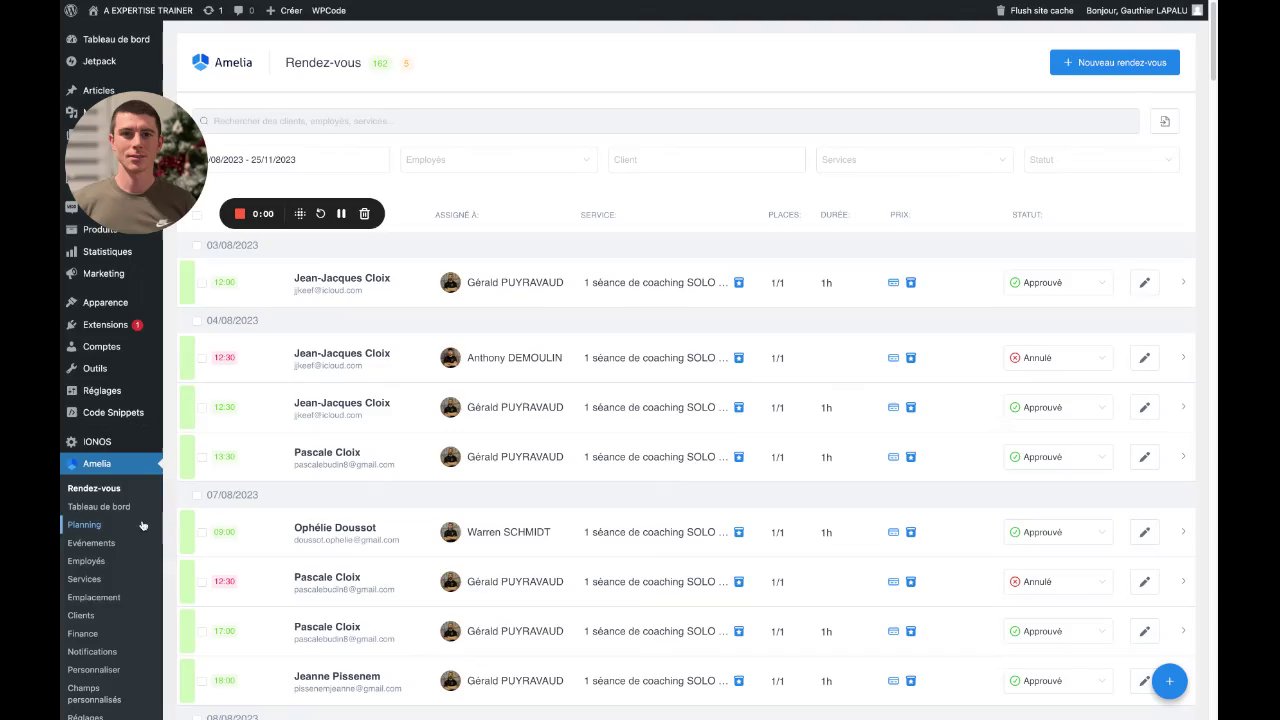Check Jeanne Pissenem 18:00 row checkbox

pyautogui.click(x=202, y=681)
